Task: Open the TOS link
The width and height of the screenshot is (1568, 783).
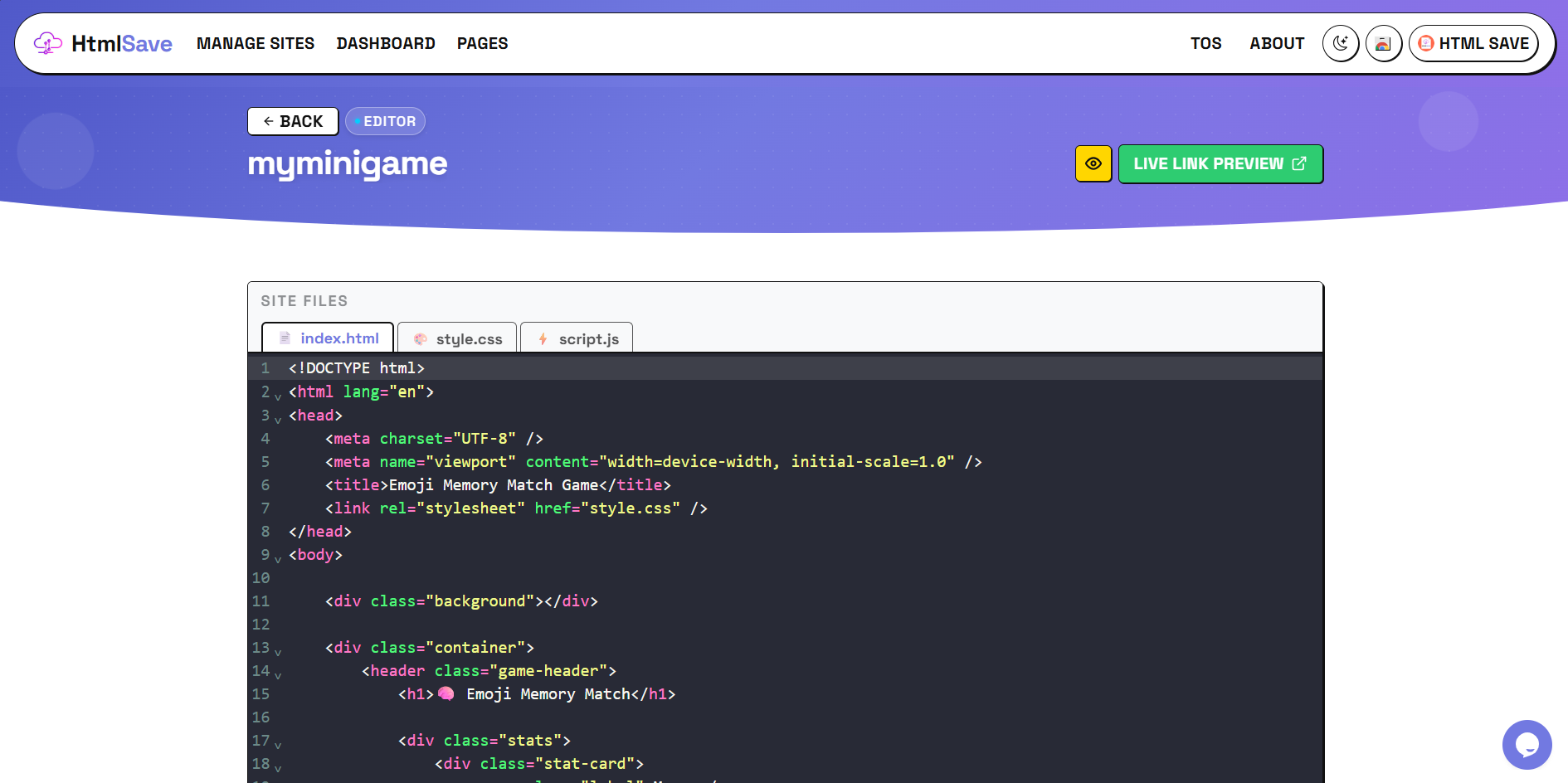Action: tap(1206, 43)
